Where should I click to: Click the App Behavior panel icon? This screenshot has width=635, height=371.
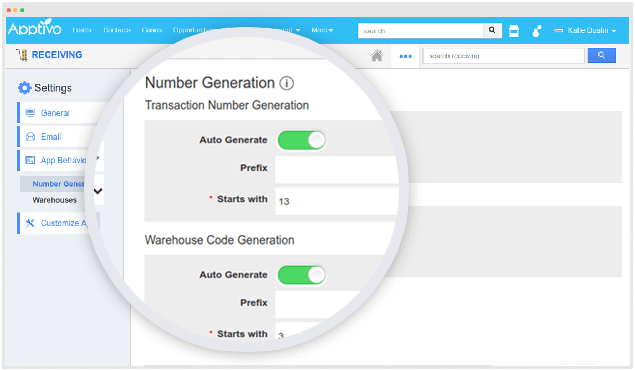click(x=30, y=160)
